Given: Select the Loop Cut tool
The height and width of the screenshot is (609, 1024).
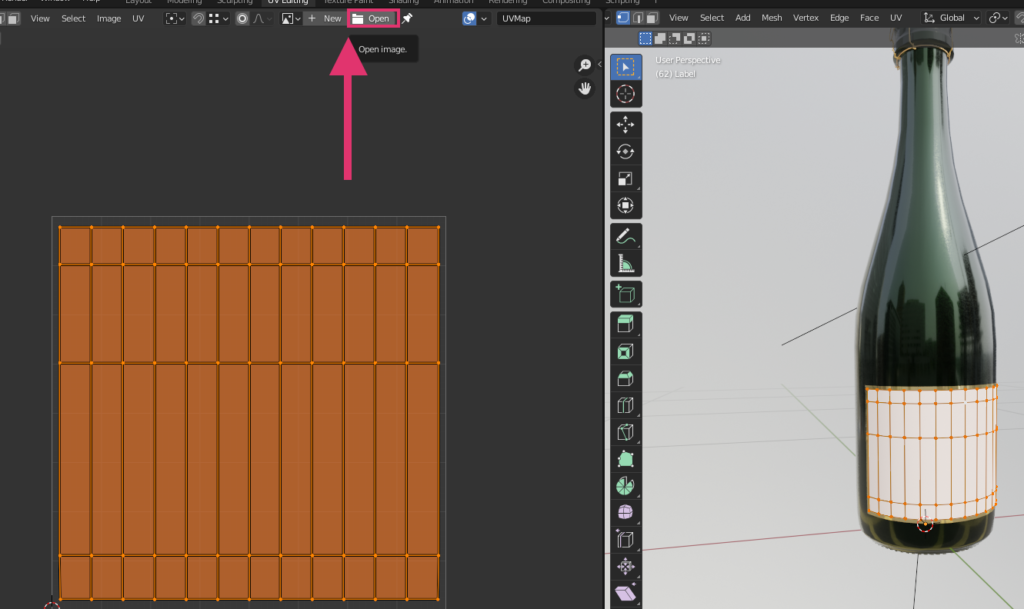Looking at the screenshot, I should 626,405.
